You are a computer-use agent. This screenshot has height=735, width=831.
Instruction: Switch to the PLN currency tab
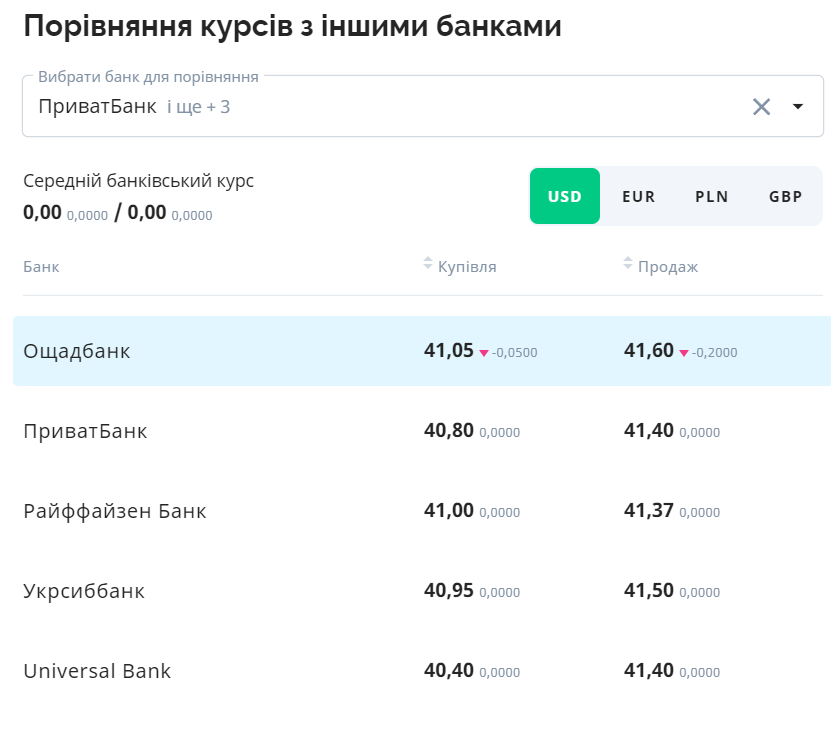coord(711,196)
